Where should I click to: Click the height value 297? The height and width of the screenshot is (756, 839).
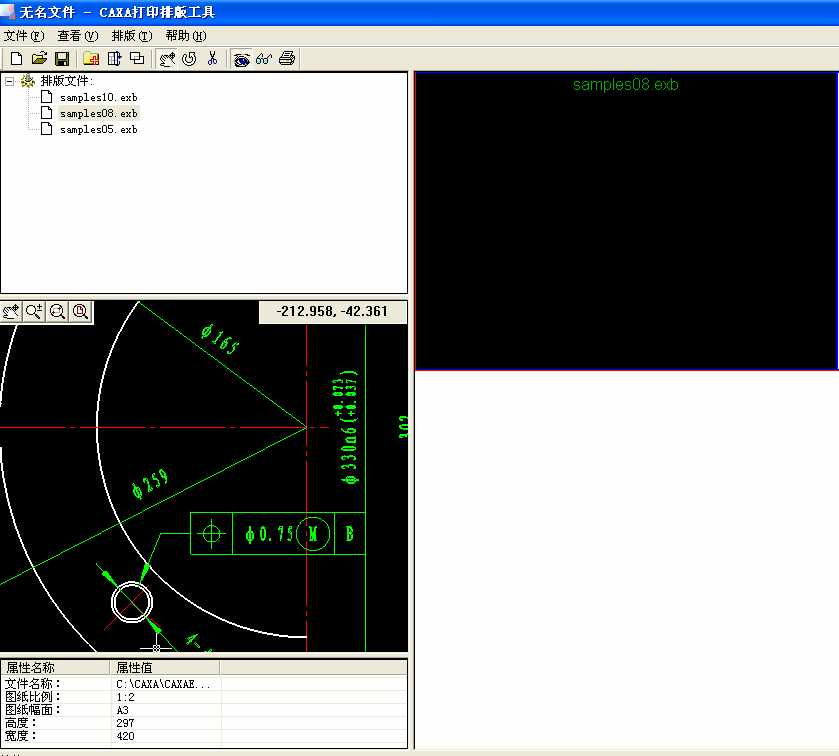click(x=125, y=723)
